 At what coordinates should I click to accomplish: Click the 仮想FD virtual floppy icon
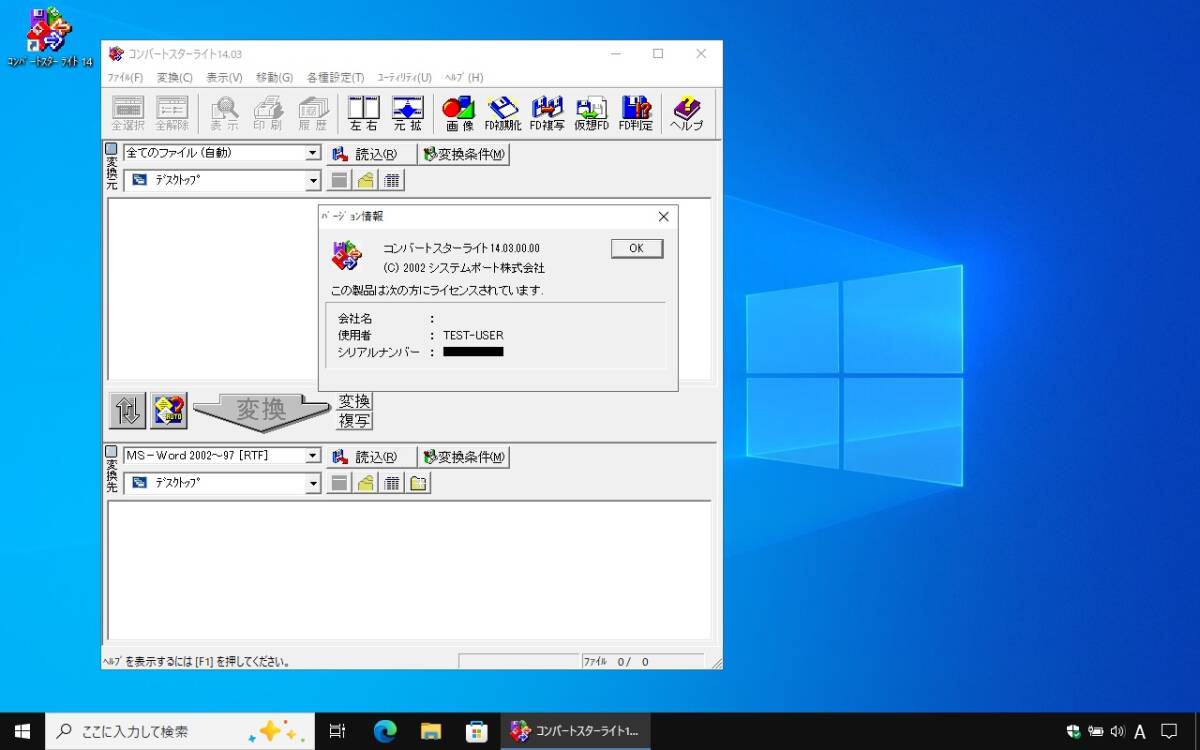[x=591, y=113]
